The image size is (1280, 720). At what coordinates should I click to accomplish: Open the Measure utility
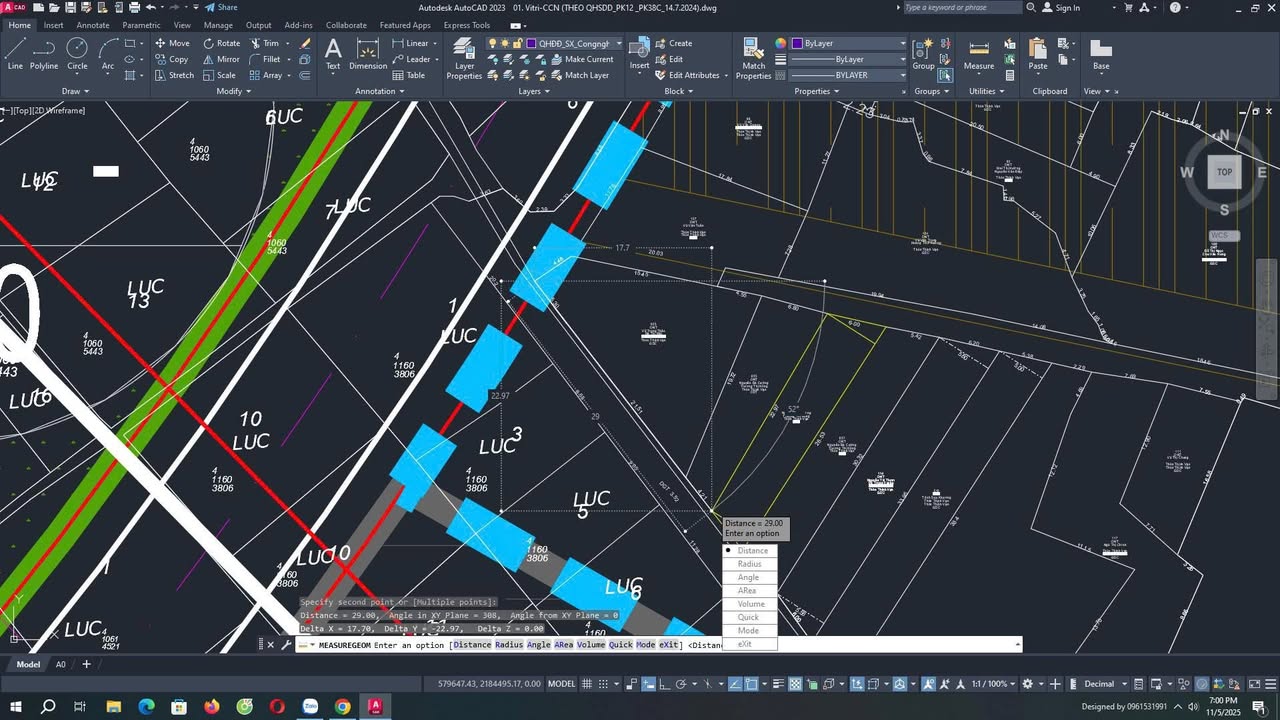pyautogui.click(x=979, y=54)
